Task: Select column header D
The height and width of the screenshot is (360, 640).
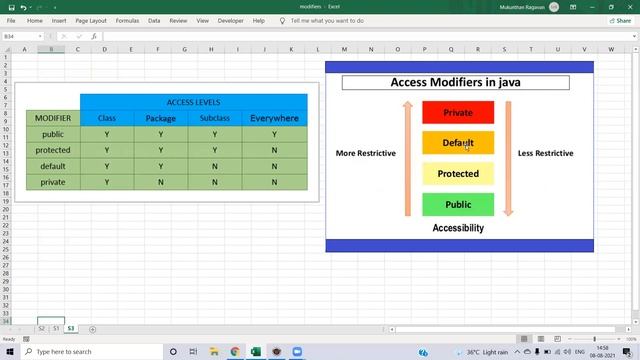Action: pyautogui.click(x=104, y=49)
